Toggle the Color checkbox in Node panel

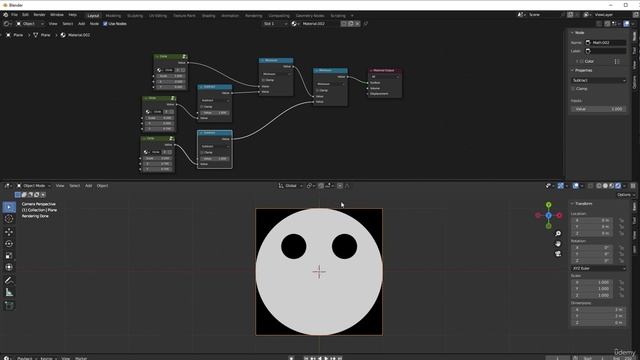pyautogui.click(x=582, y=61)
